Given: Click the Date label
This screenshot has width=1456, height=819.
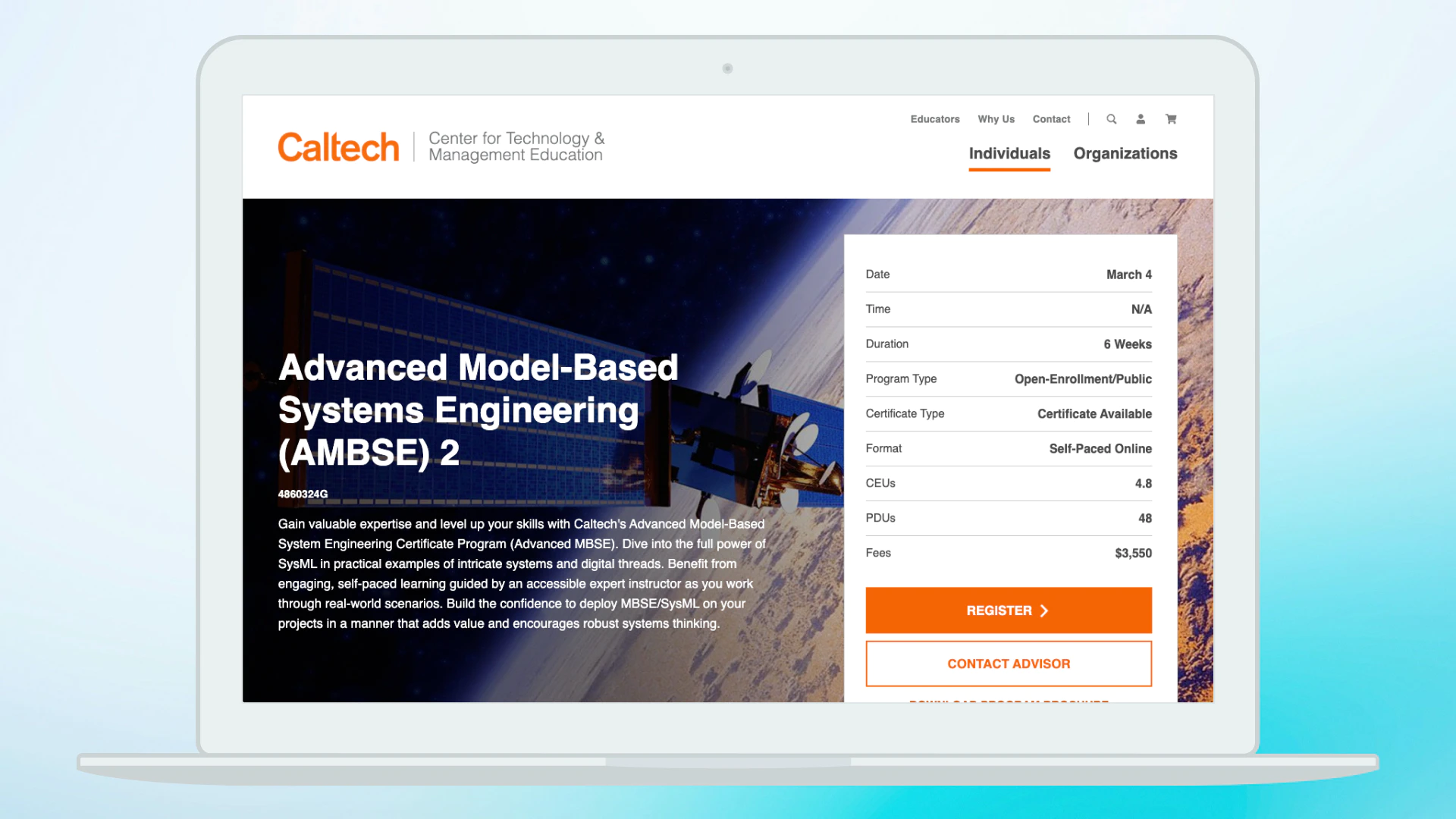Looking at the screenshot, I should click(x=877, y=275).
